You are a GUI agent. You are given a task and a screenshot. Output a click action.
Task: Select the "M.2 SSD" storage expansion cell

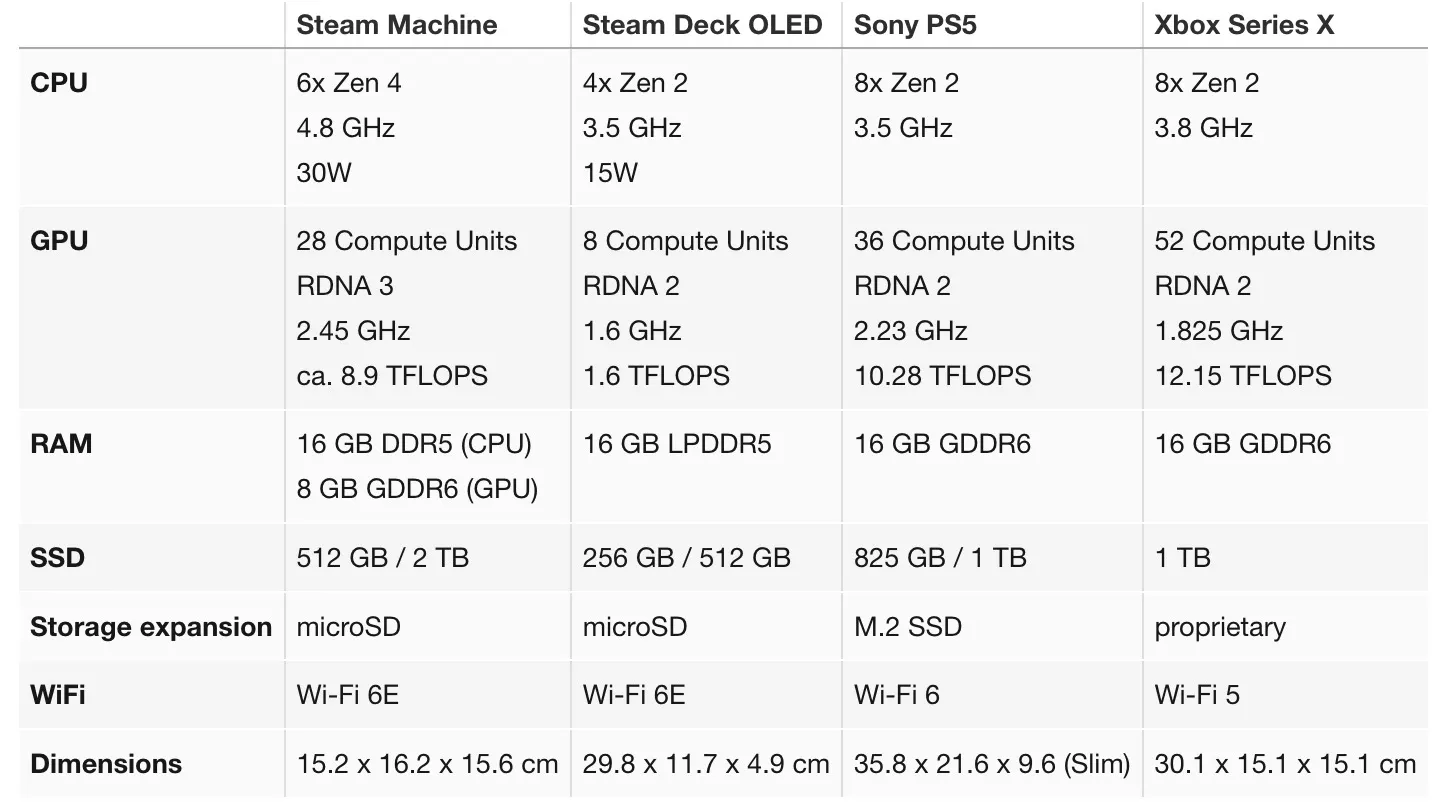[907, 627]
